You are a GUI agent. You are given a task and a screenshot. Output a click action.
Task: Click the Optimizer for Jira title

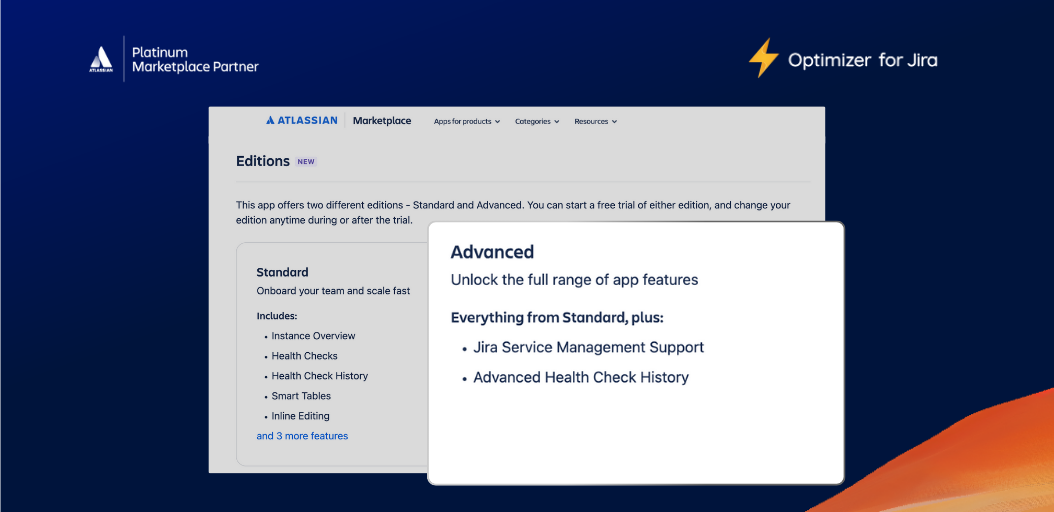click(x=862, y=60)
